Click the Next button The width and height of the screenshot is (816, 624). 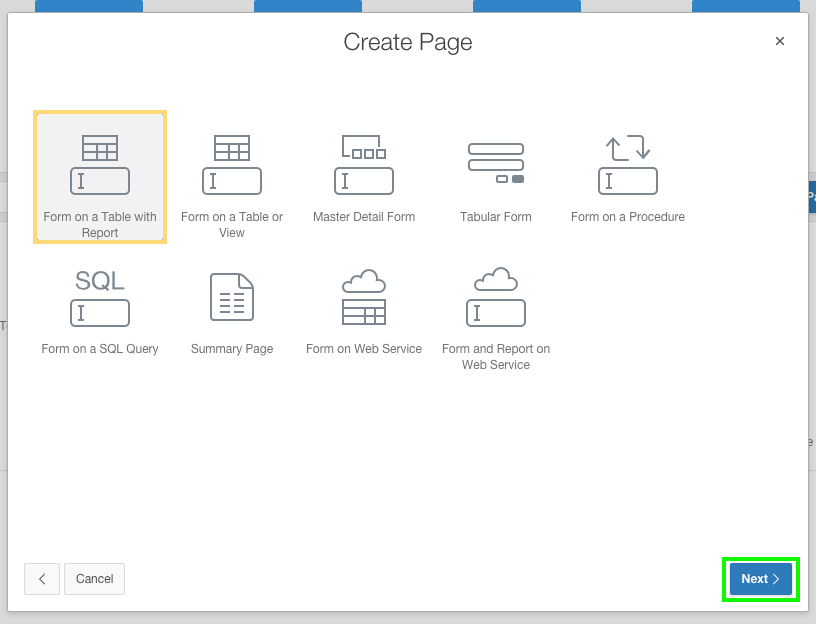pos(760,579)
